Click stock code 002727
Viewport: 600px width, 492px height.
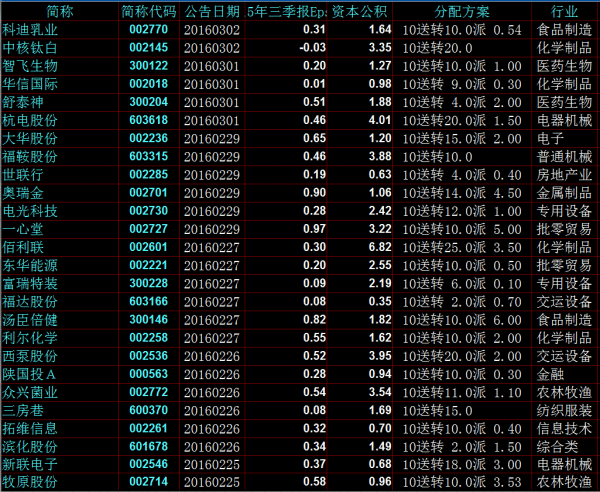coord(148,229)
